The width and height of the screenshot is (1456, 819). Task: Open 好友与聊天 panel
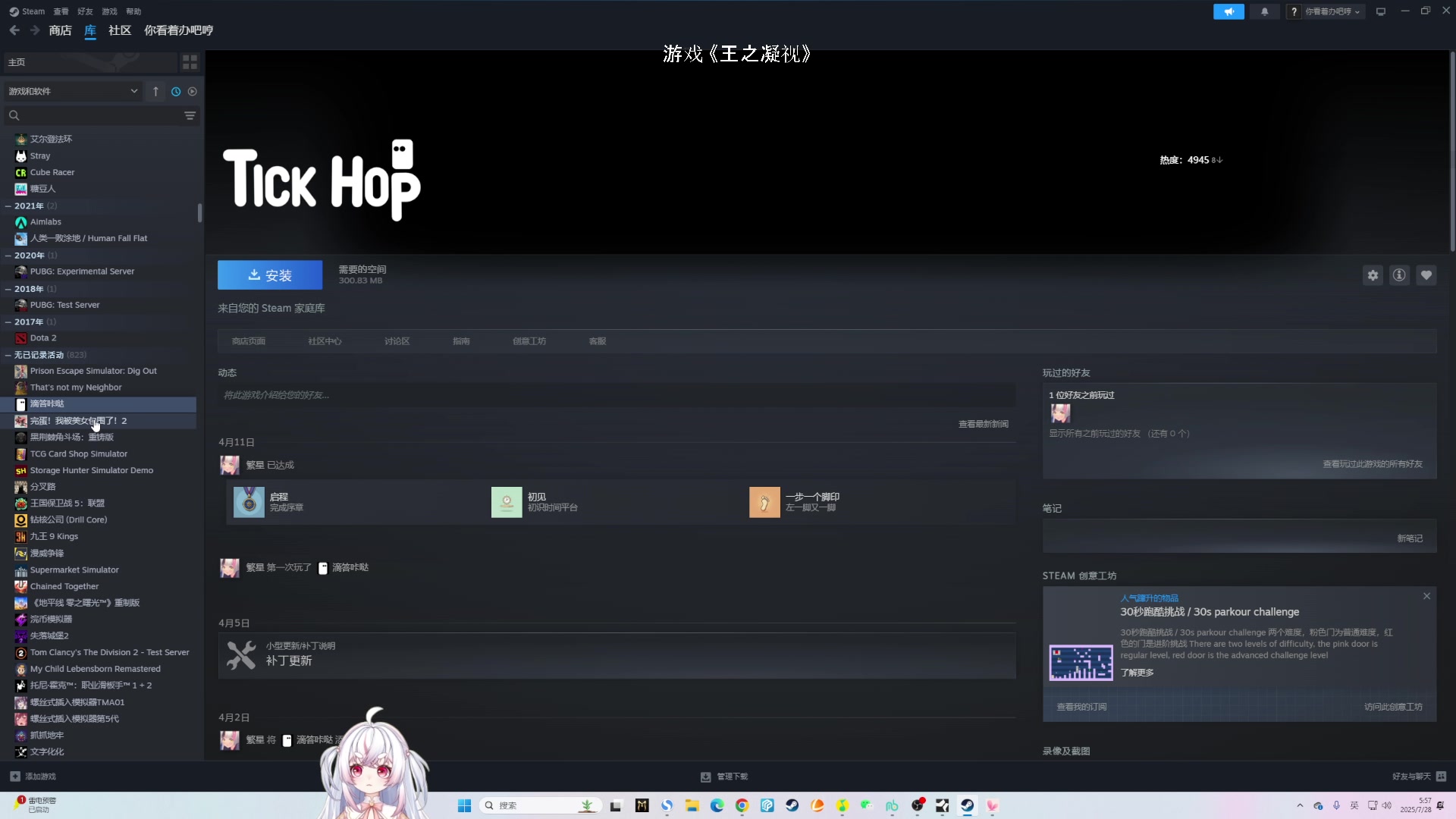[1419, 777]
